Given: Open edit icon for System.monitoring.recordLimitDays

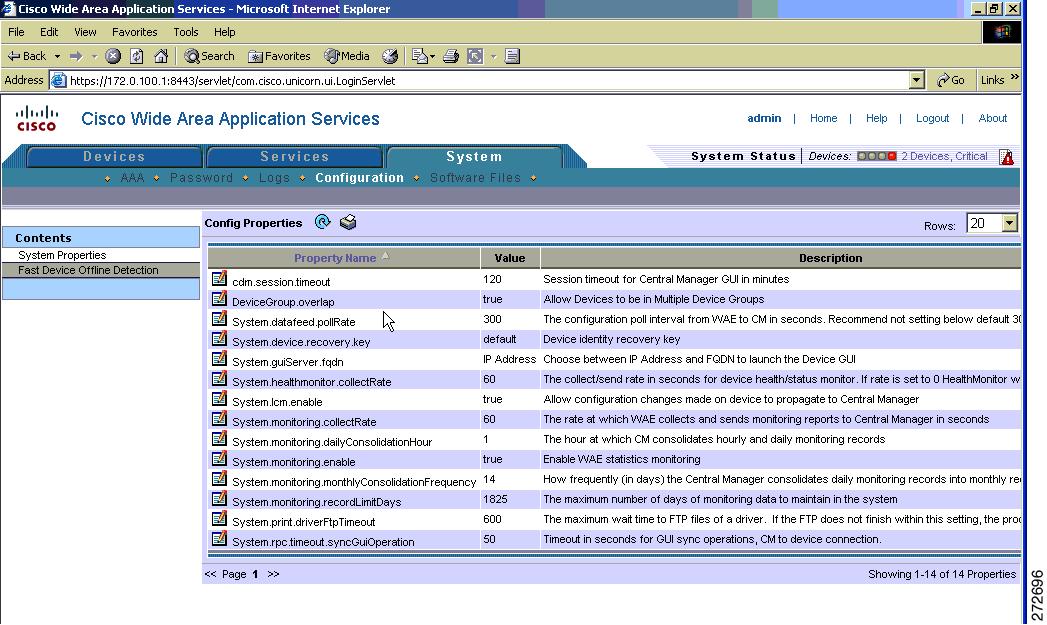Looking at the screenshot, I should click(219, 499).
